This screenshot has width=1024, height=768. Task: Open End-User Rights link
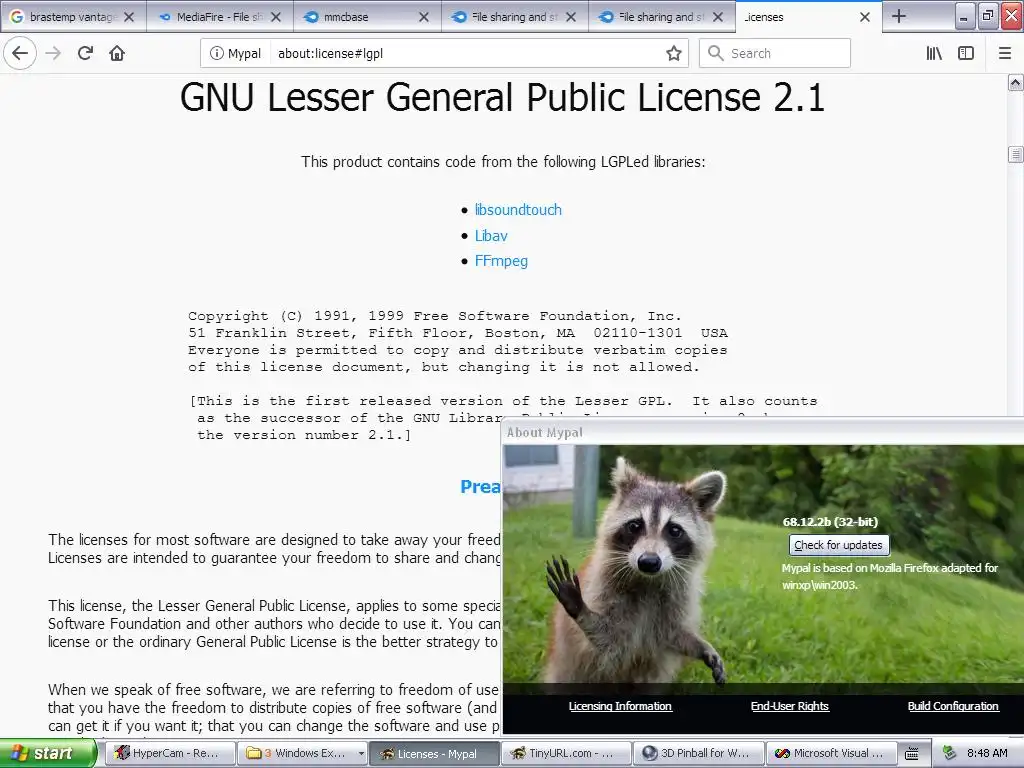[790, 706]
